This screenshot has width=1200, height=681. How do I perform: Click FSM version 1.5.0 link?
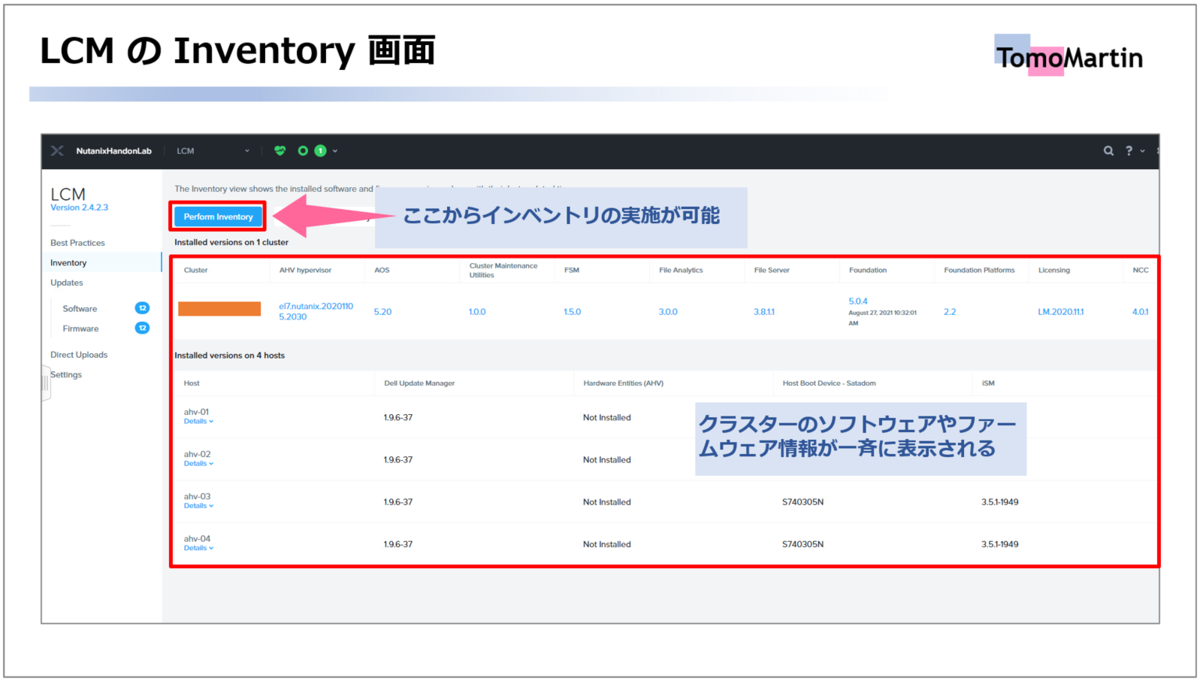pyautogui.click(x=572, y=312)
